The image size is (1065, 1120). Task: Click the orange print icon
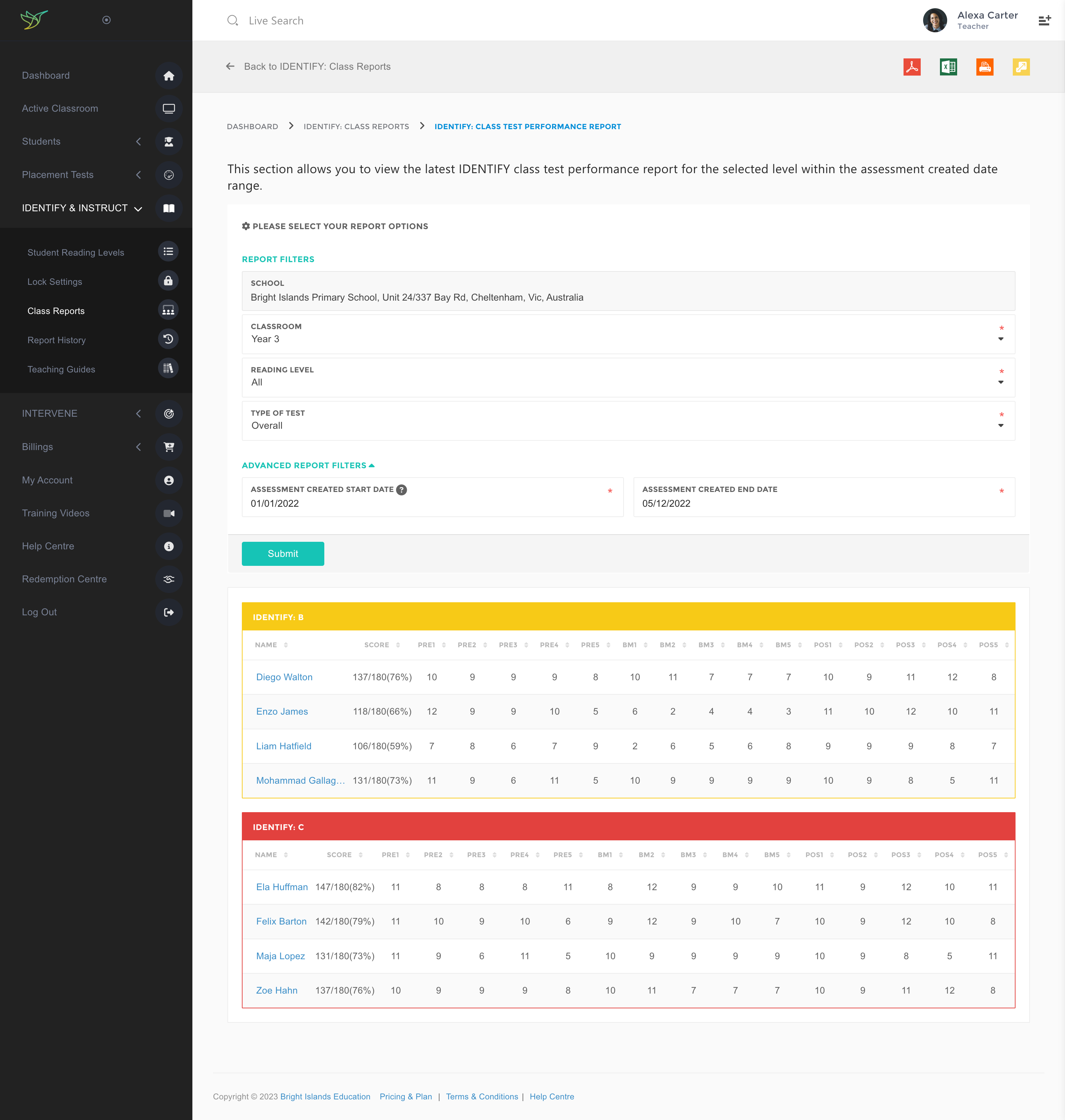[x=984, y=67]
